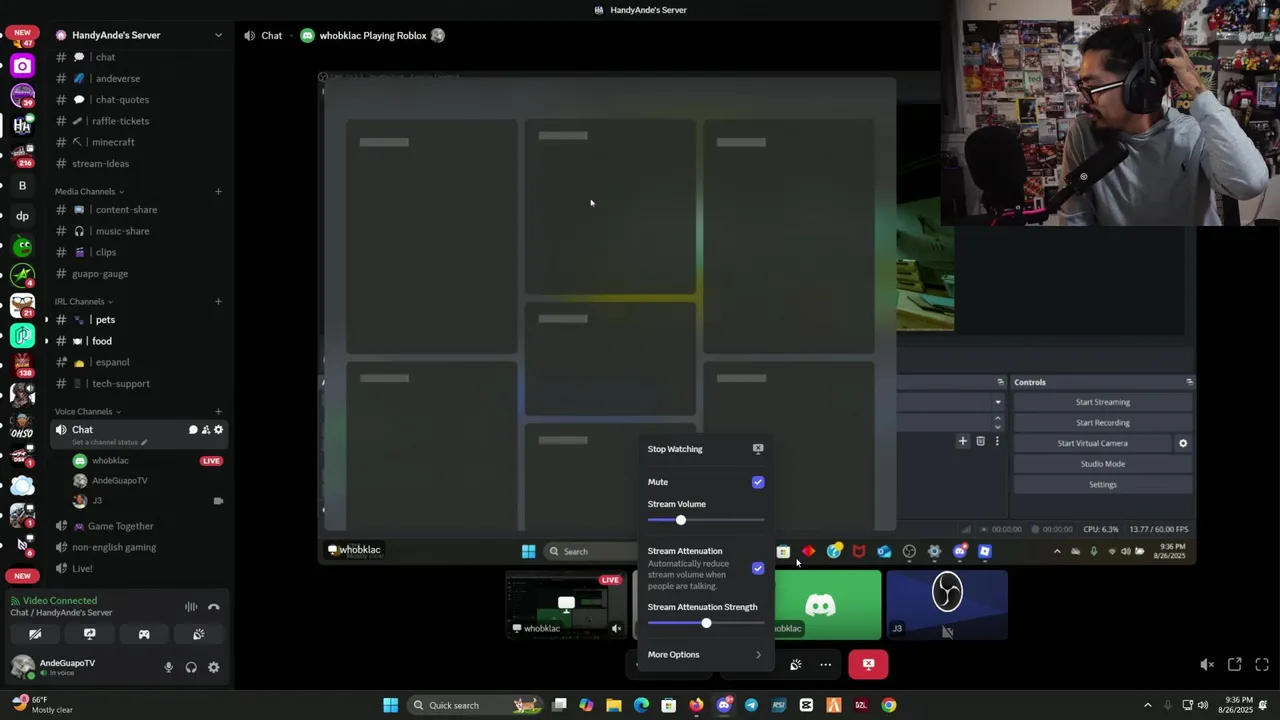
Task: Open Firefox from the taskbar
Action: (x=696, y=705)
